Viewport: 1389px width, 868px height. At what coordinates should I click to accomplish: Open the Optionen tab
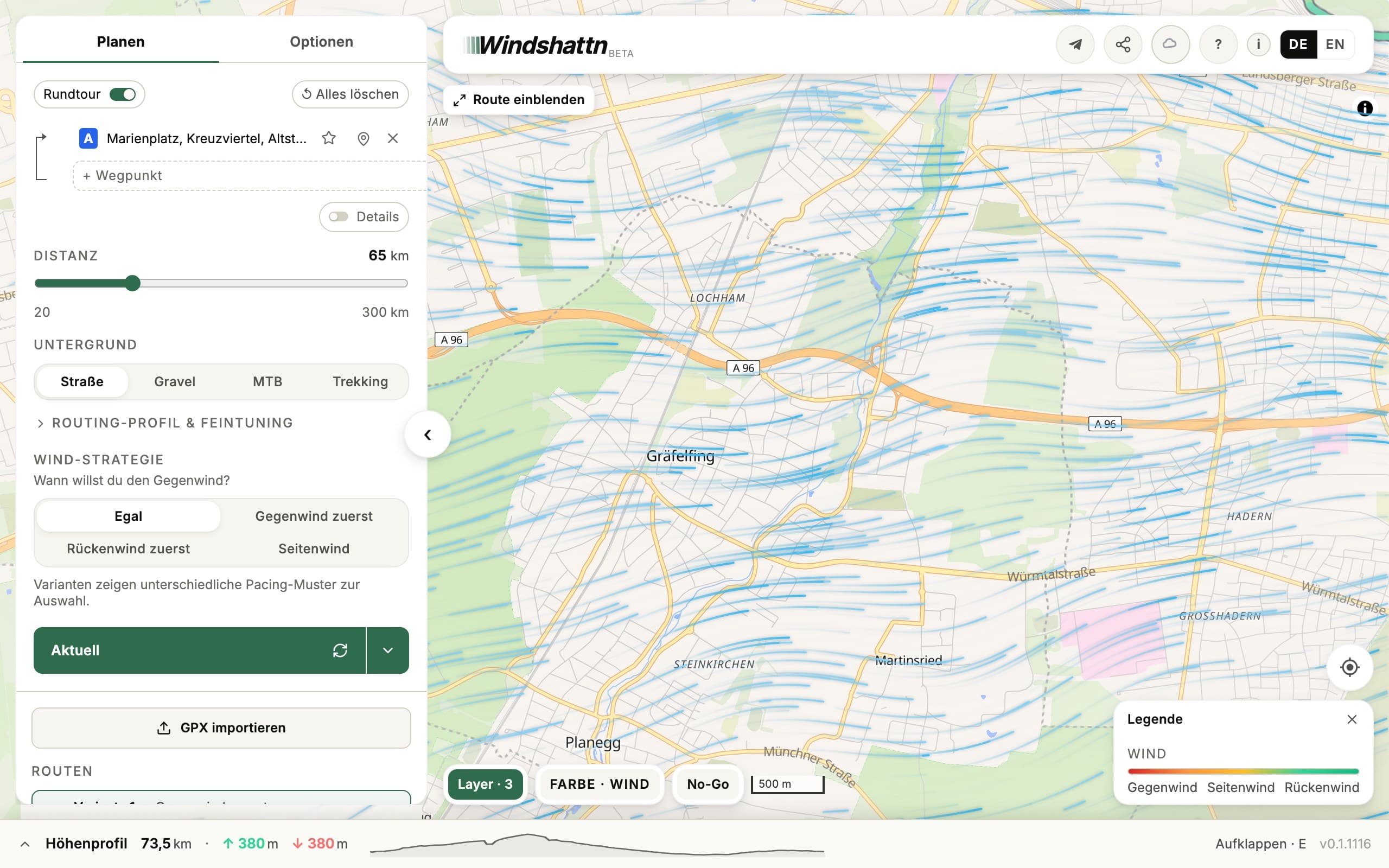321,41
